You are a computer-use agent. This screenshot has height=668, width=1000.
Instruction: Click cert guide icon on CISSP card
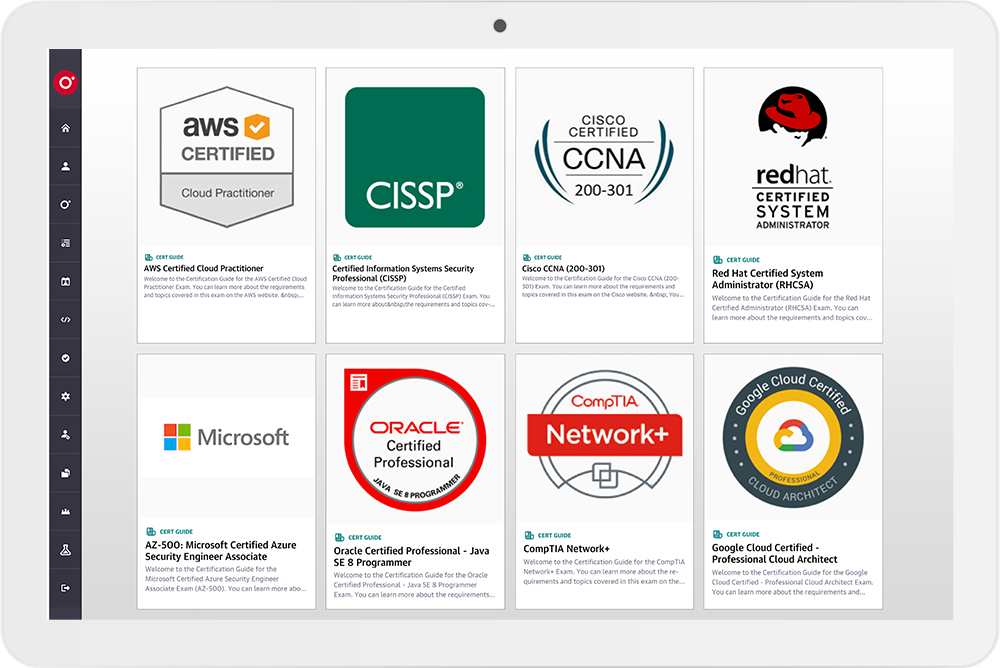coord(337,258)
